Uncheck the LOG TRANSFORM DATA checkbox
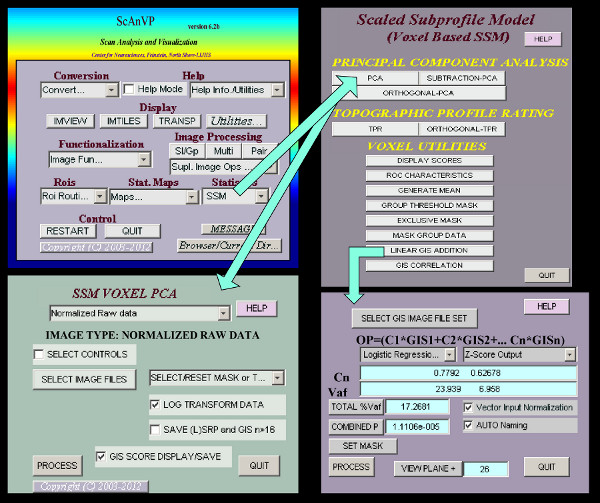The height and width of the screenshot is (503, 600). [155, 405]
